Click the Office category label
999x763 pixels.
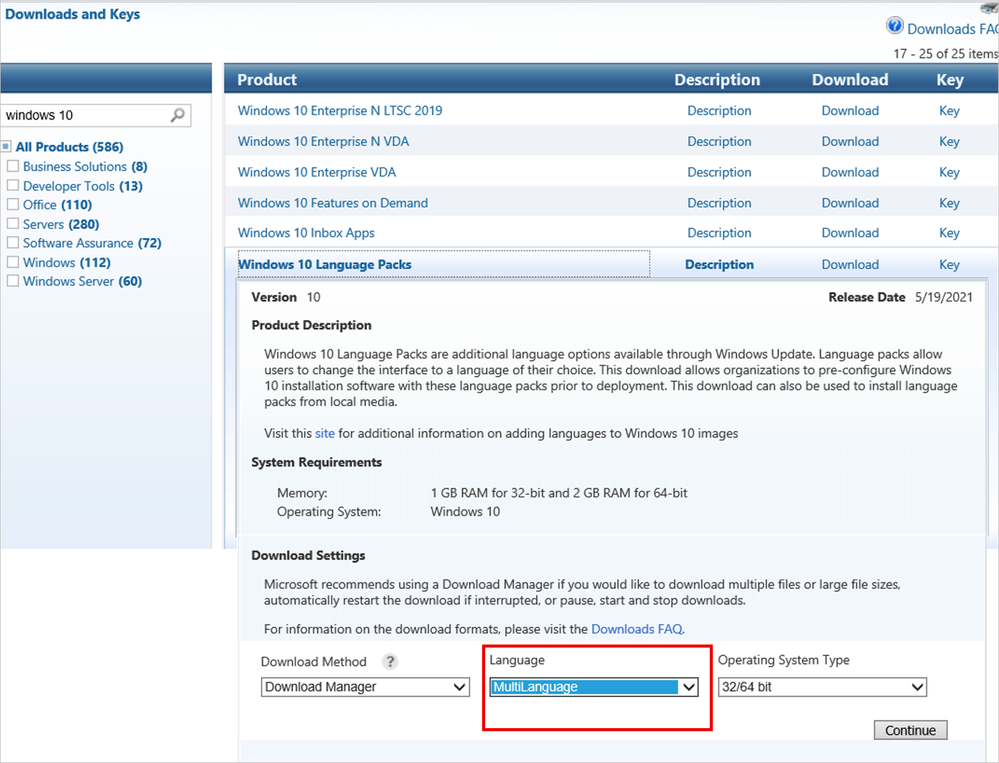(57, 205)
